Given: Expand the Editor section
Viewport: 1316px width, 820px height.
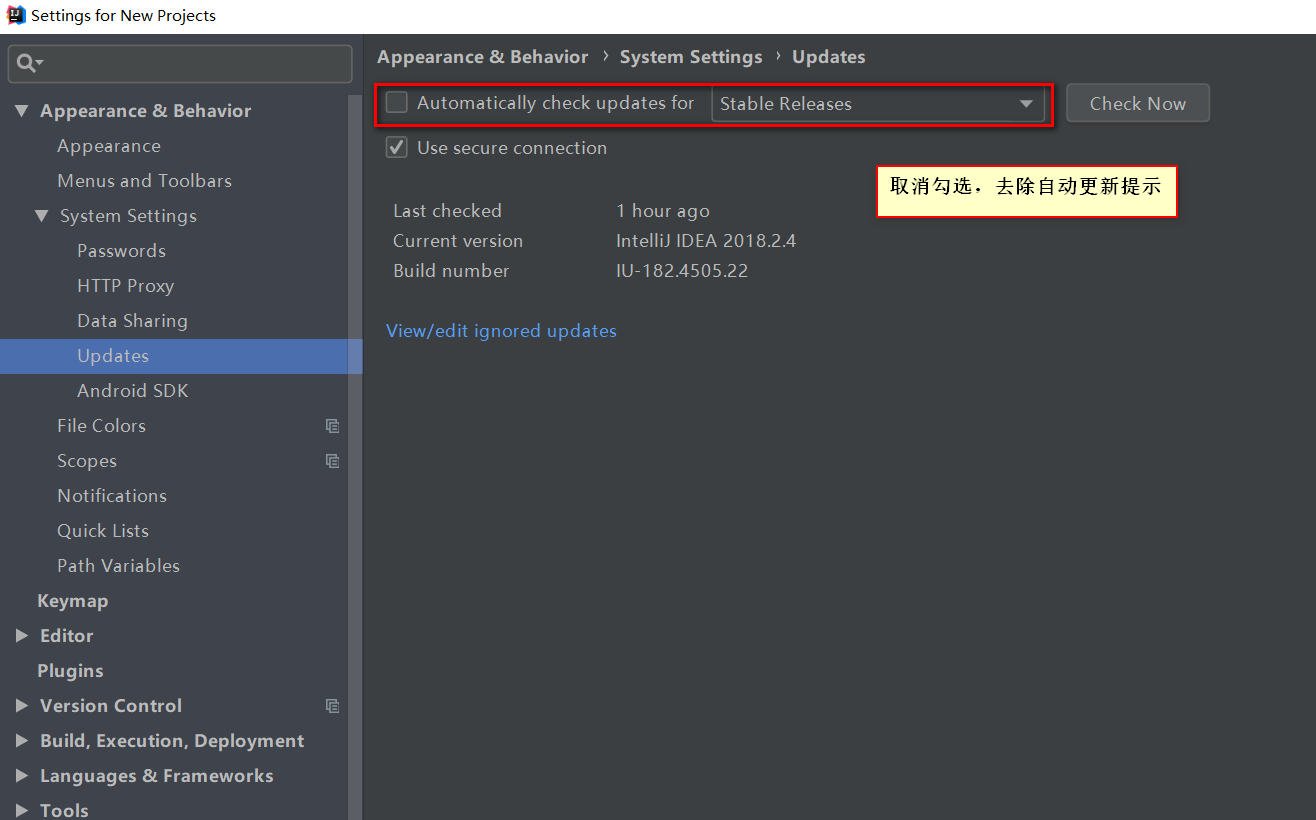Looking at the screenshot, I should click(x=22, y=636).
